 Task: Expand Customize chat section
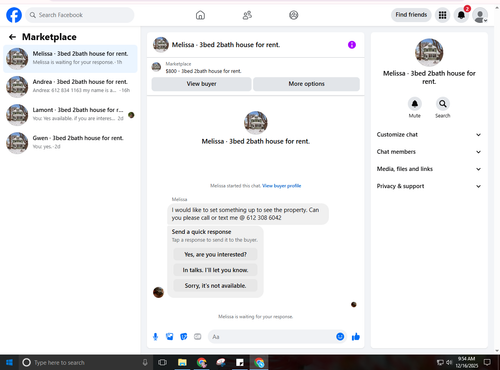coord(429,135)
